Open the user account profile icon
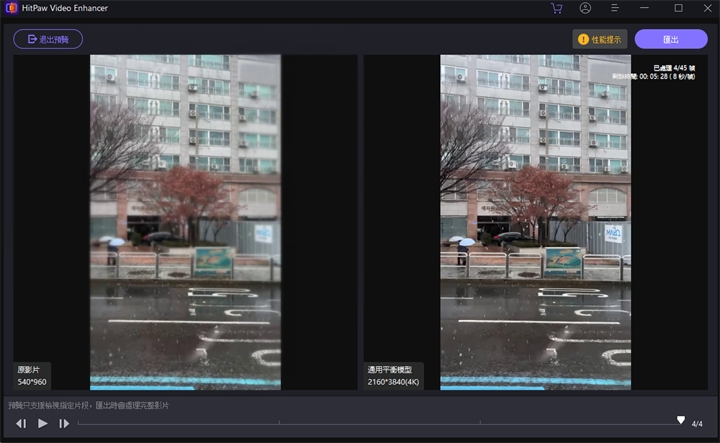The width and height of the screenshot is (720, 443). click(585, 8)
